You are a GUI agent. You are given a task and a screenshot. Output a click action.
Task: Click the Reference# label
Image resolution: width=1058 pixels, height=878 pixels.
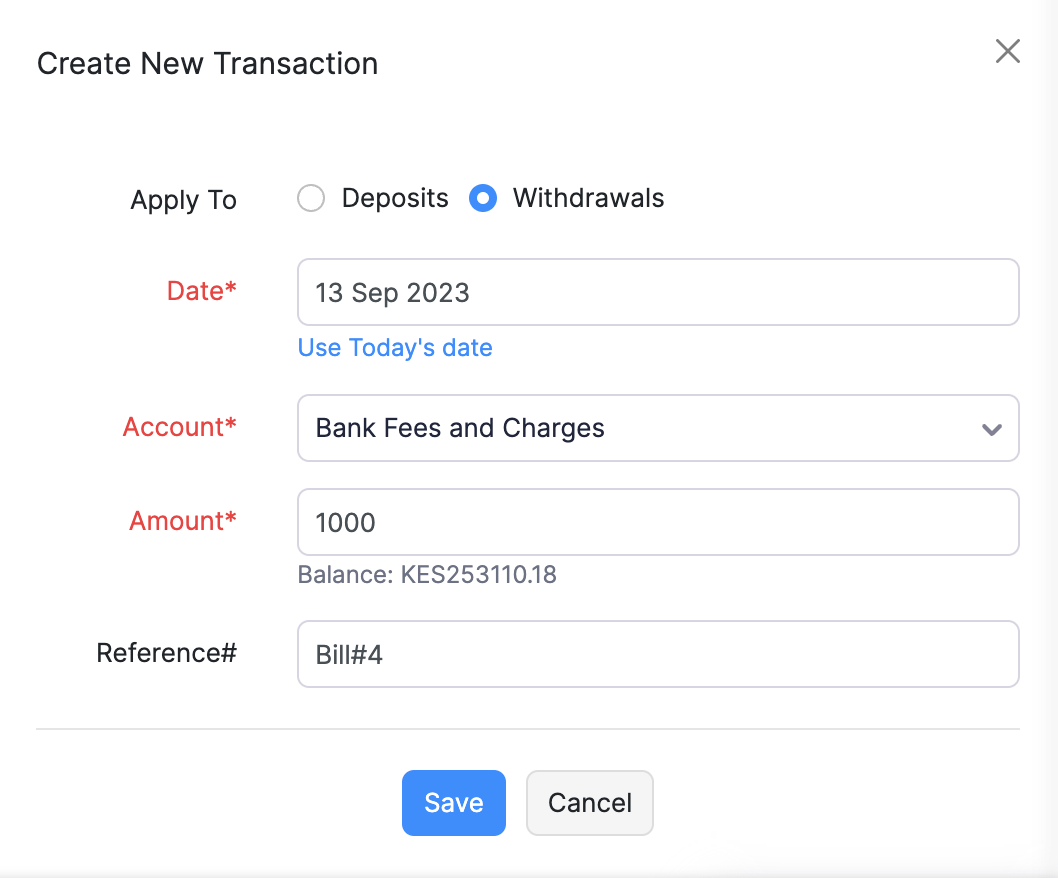[166, 652]
